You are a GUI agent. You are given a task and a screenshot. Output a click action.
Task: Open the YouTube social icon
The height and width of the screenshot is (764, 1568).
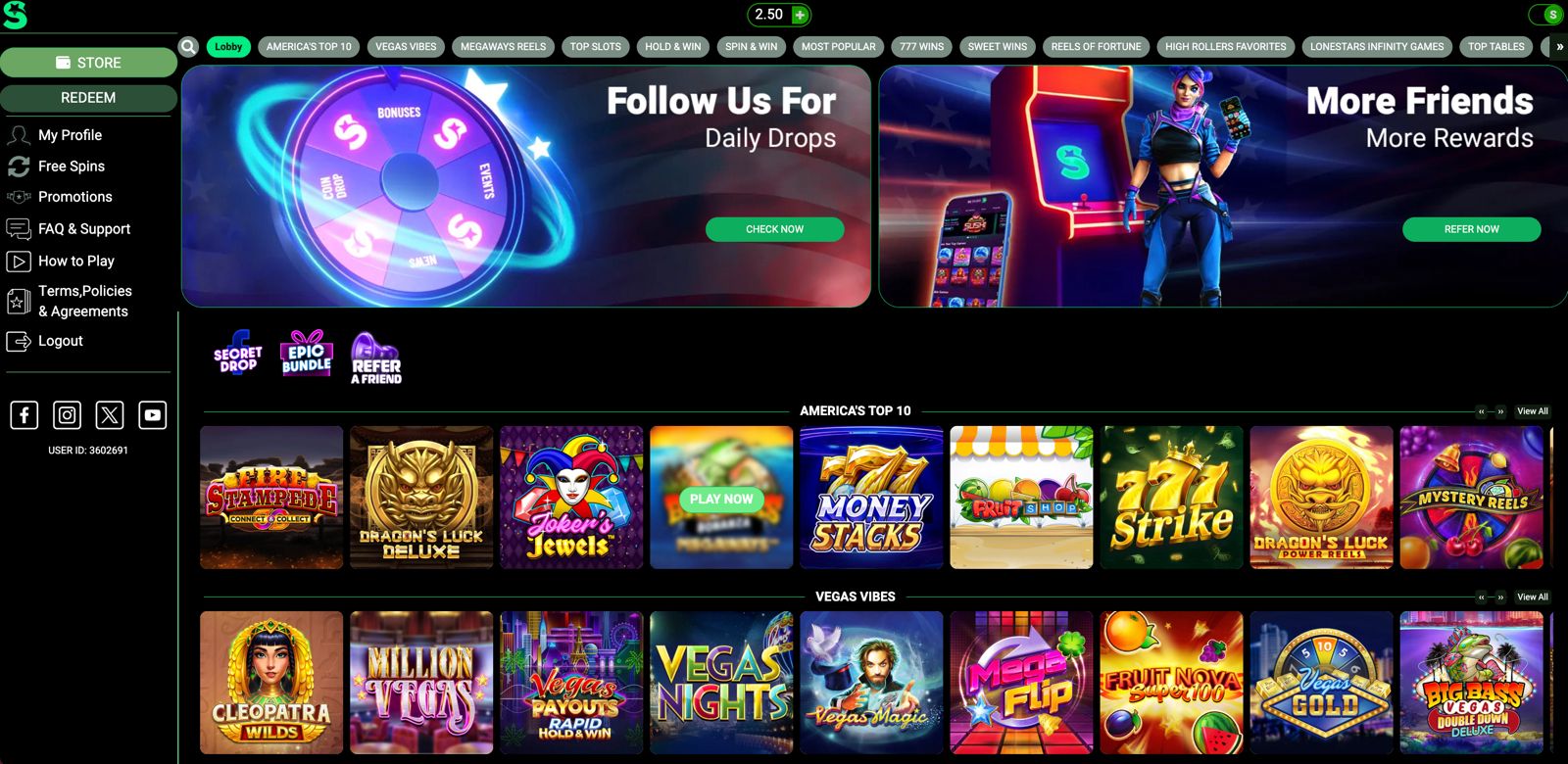(153, 415)
